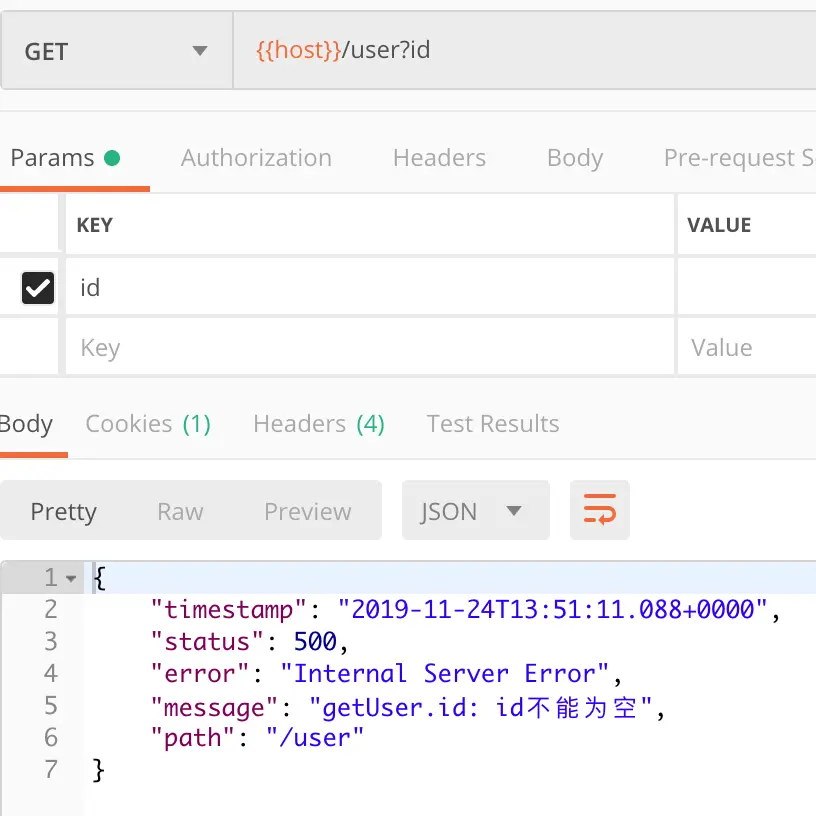Collapse JSON at line 1 fold arrow

point(71,578)
